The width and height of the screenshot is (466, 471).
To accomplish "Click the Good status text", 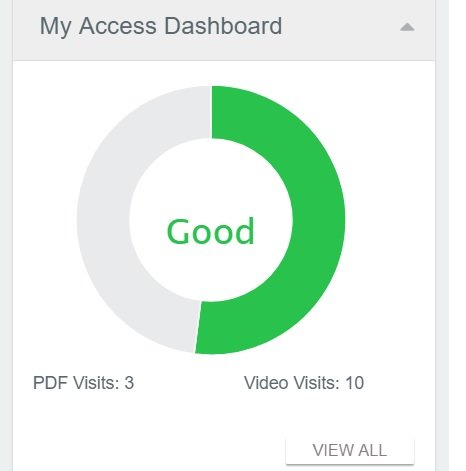I will [x=211, y=231].
